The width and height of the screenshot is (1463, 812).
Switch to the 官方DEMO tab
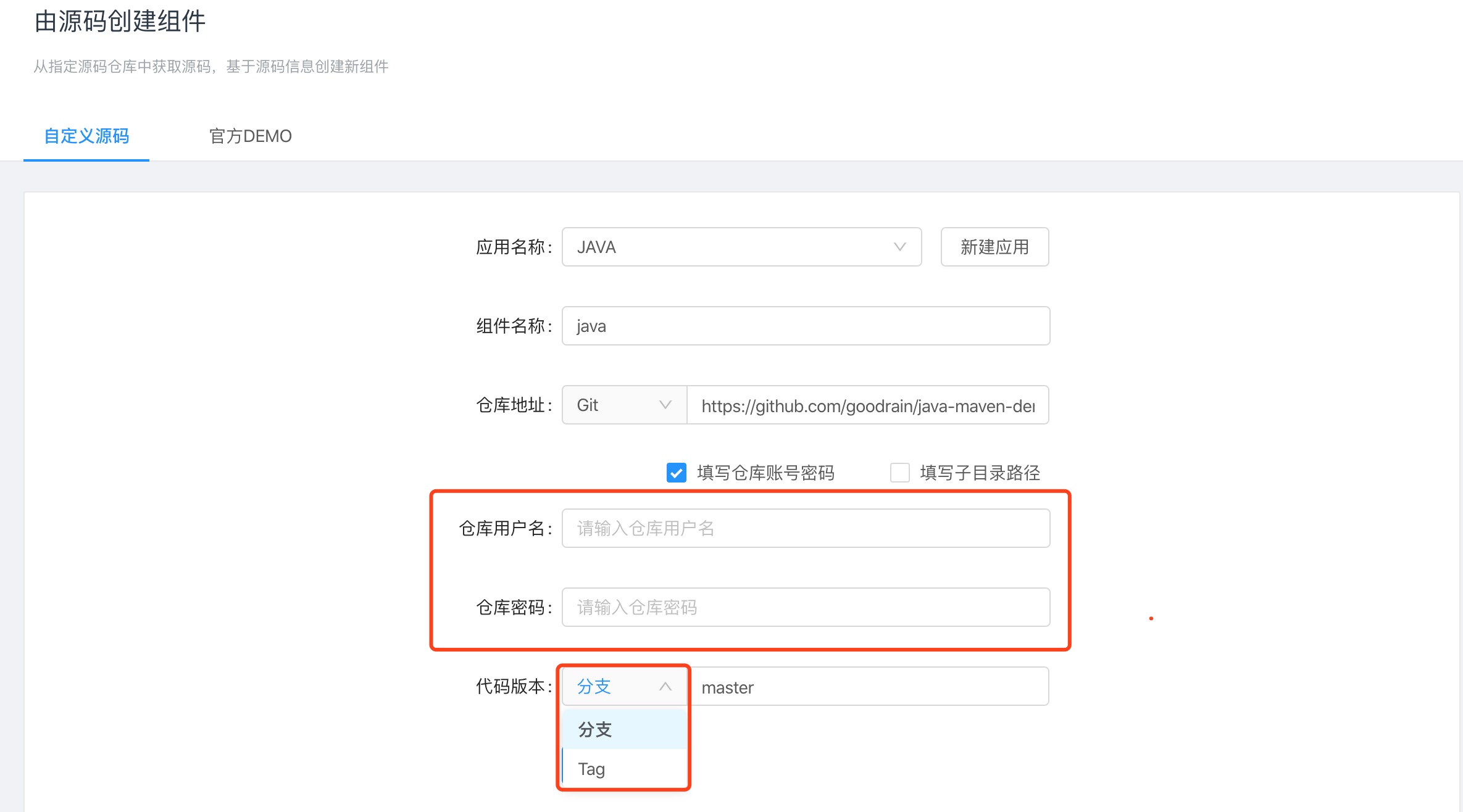(x=250, y=136)
